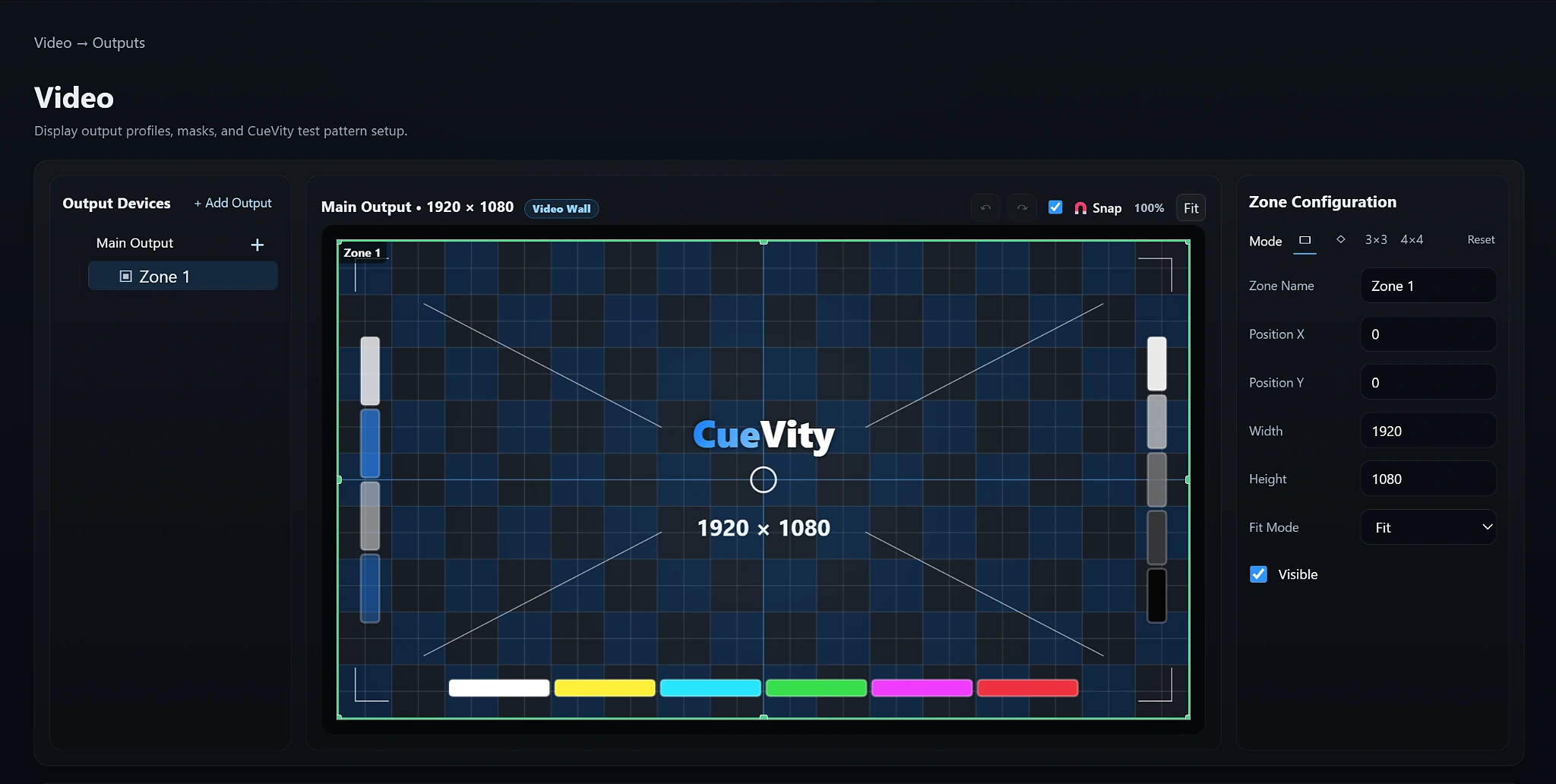Select the diamond corner-pin mode
The image size is (1556, 784).
[x=1341, y=239]
